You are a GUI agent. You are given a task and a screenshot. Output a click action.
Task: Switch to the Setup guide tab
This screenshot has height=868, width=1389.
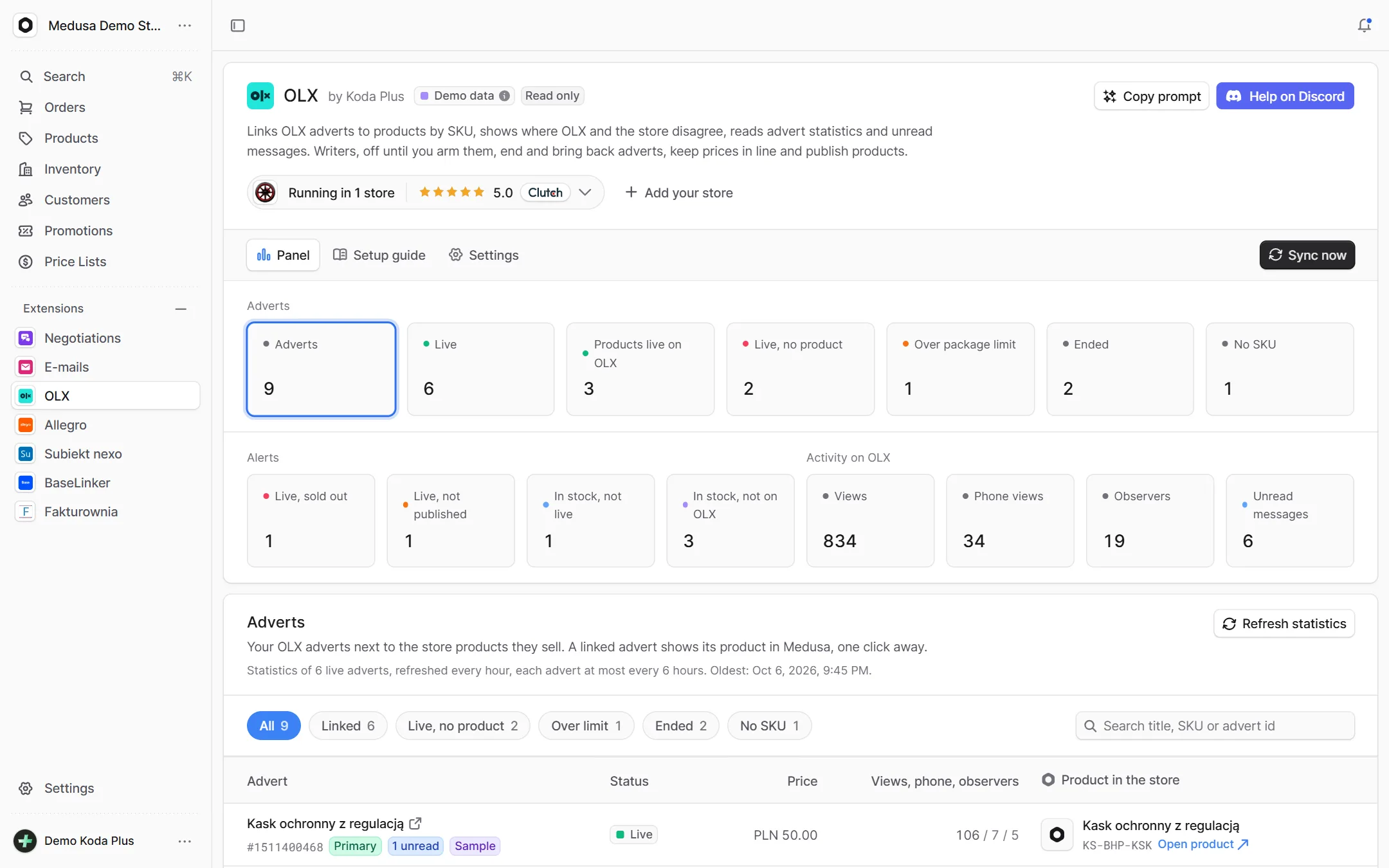(379, 255)
